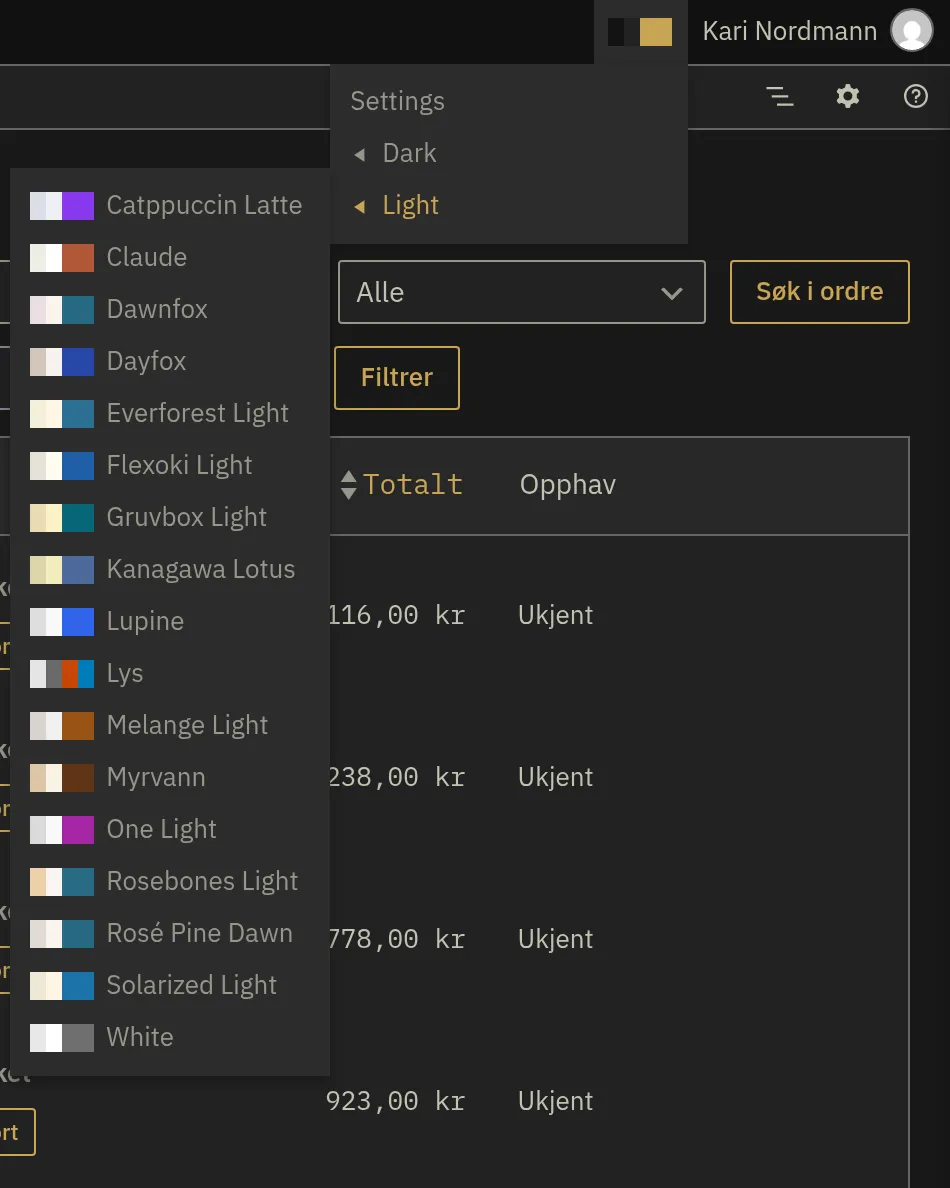The image size is (950, 1188).
Task: Select the Kanagawa Lotus theme
Action: 170,570
